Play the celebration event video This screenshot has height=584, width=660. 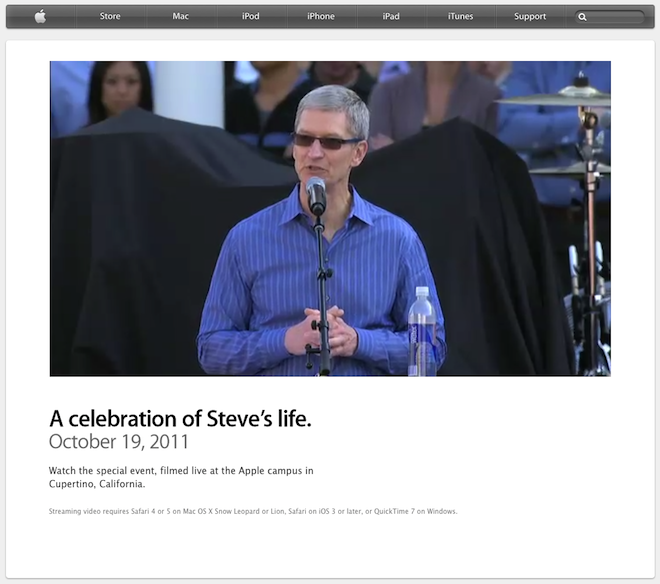(330, 219)
